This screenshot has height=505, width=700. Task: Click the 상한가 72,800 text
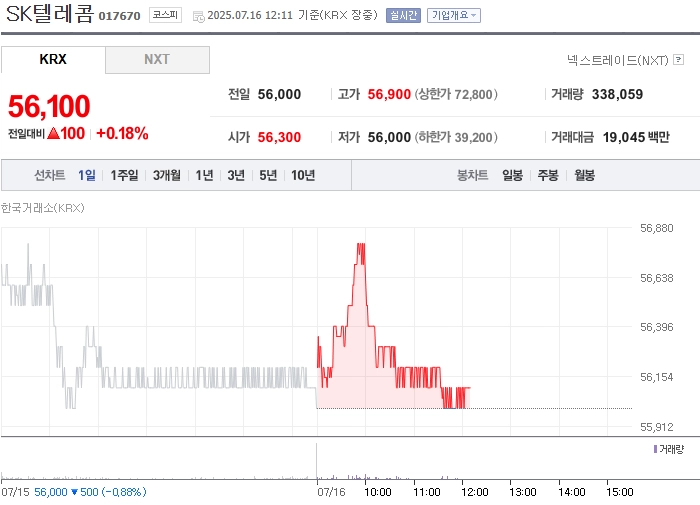(456, 94)
